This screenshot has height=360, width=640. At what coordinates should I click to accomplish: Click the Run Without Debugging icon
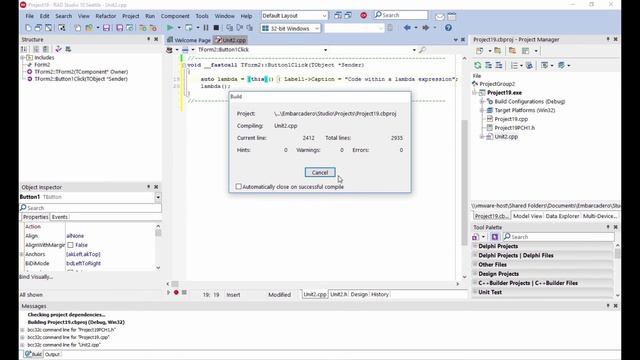[189, 28]
